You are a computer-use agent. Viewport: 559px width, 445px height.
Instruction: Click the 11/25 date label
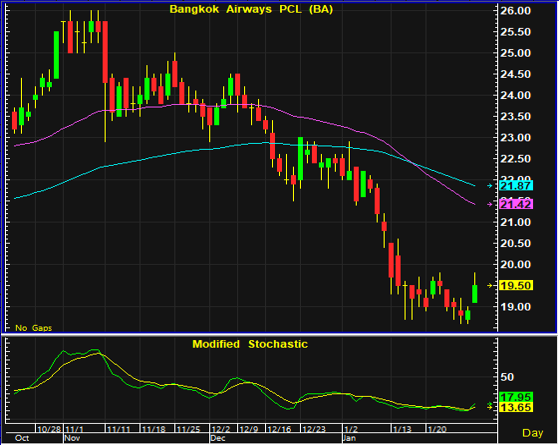(189, 429)
